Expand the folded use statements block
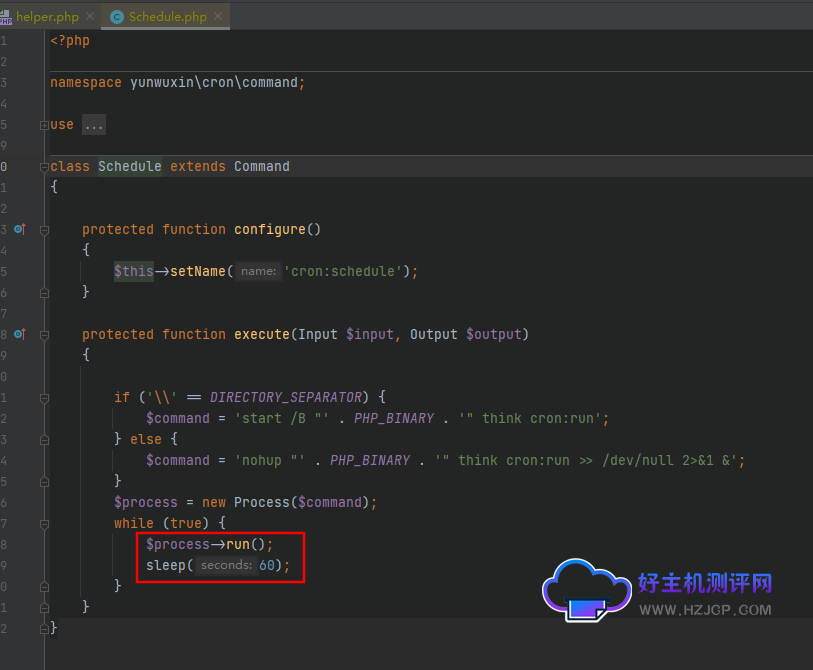 tap(43, 124)
